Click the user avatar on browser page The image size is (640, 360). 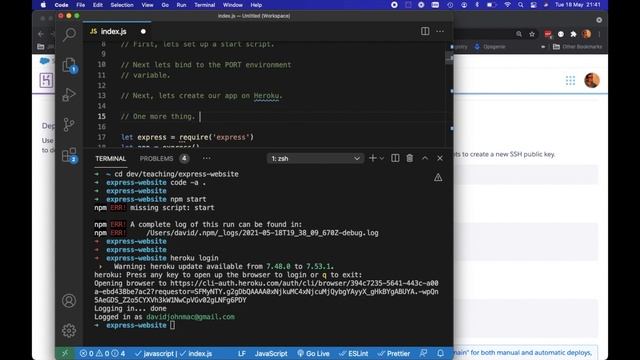point(592,80)
